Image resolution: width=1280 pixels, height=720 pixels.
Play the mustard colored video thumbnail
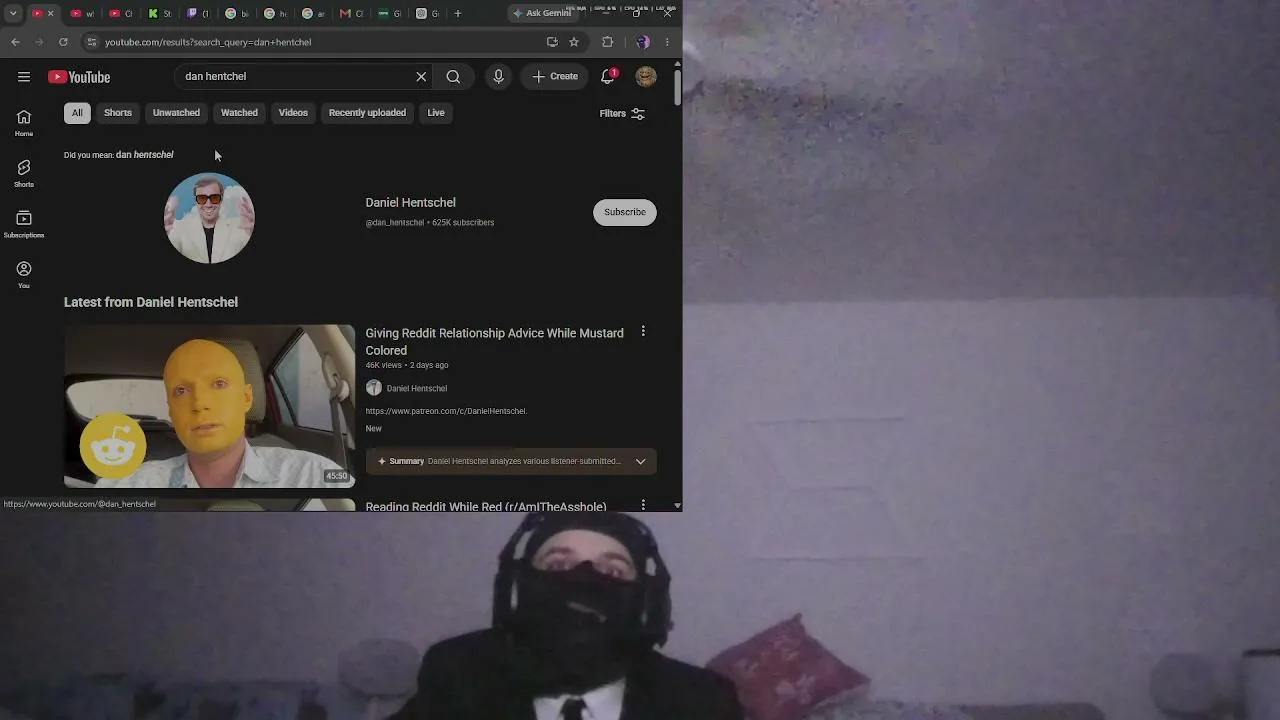[x=209, y=406]
